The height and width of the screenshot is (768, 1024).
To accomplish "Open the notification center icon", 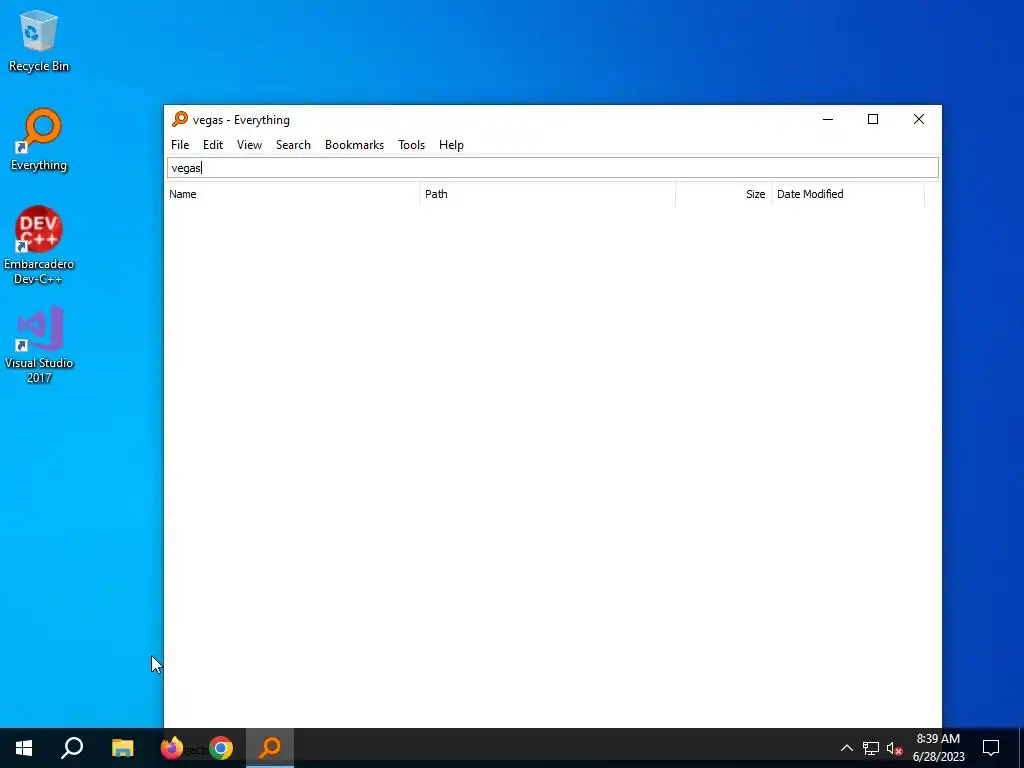I will click(991, 748).
